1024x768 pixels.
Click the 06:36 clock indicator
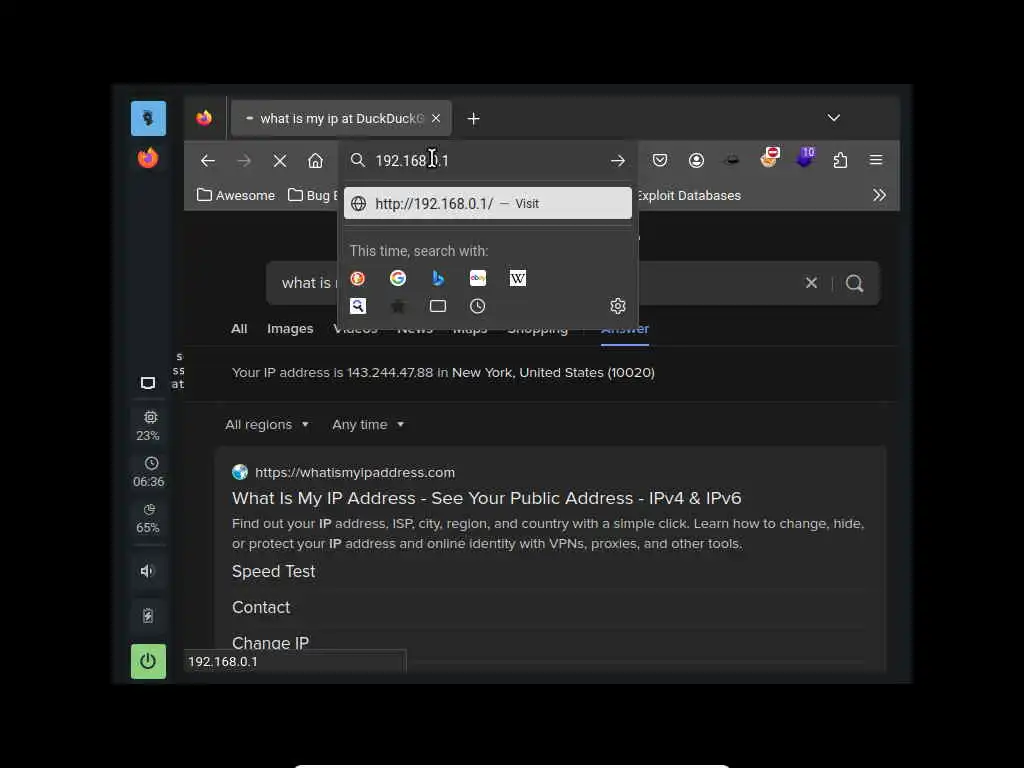[x=149, y=472]
